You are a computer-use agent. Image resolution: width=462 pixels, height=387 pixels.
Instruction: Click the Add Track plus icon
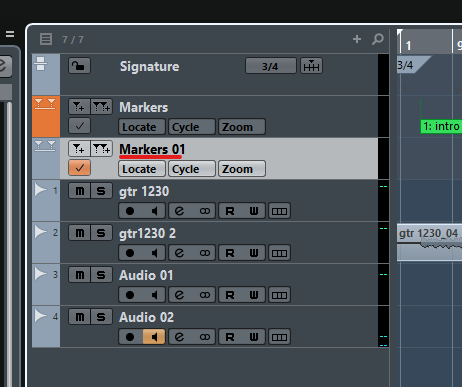pyautogui.click(x=357, y=39)
